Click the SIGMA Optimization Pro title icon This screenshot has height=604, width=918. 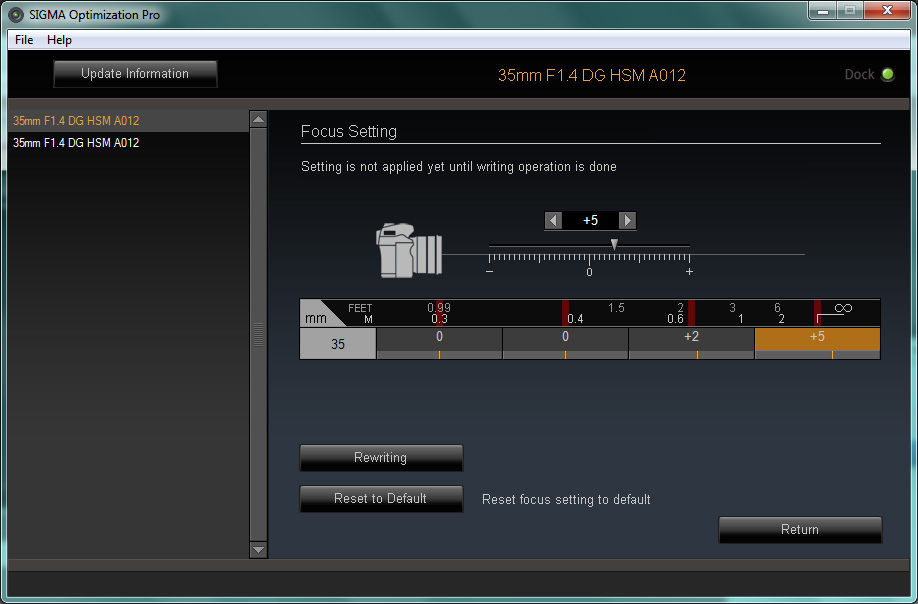[16, 15]
